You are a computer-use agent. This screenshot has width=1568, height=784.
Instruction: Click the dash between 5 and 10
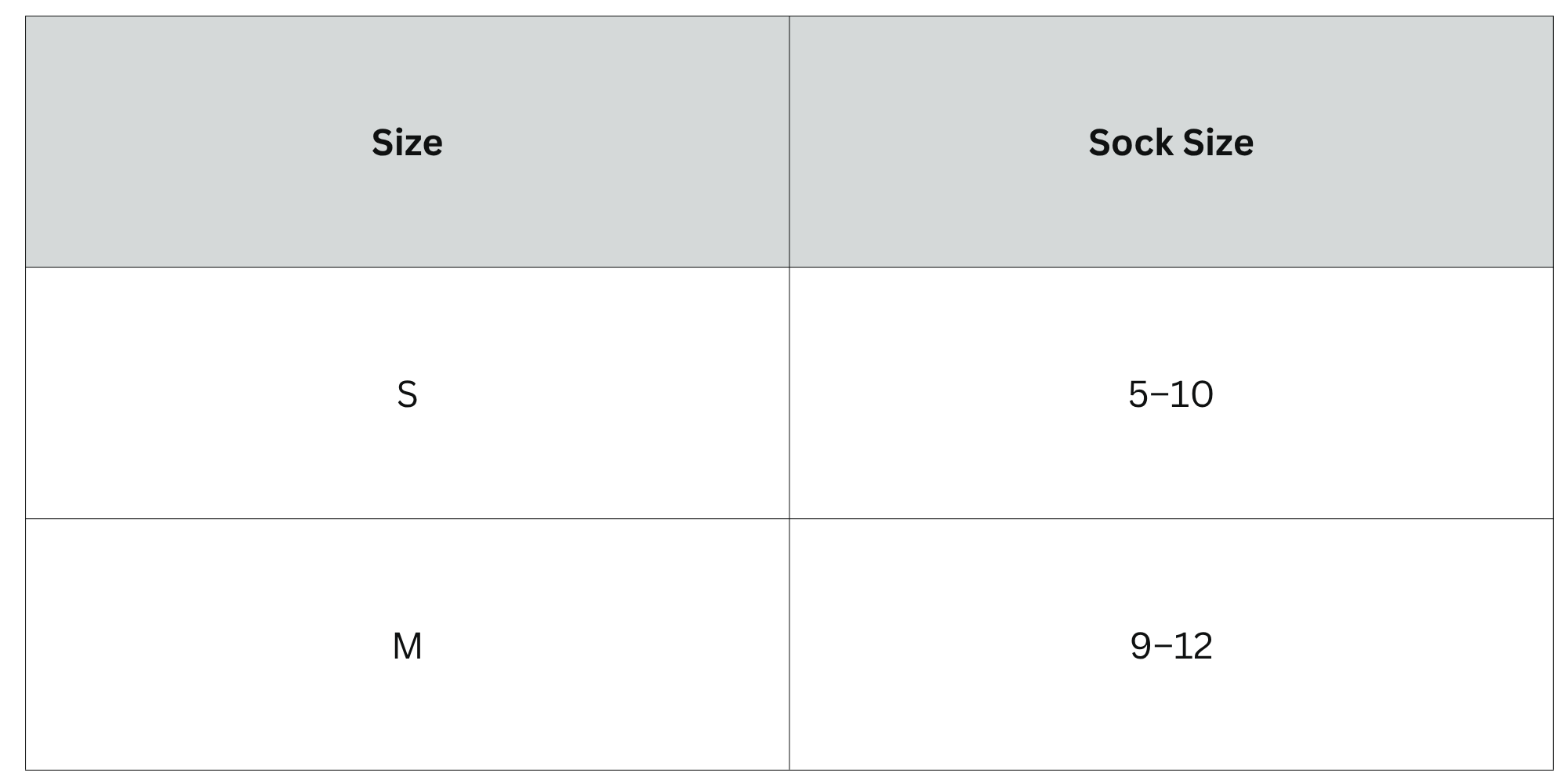click(x=1160, y=394)
